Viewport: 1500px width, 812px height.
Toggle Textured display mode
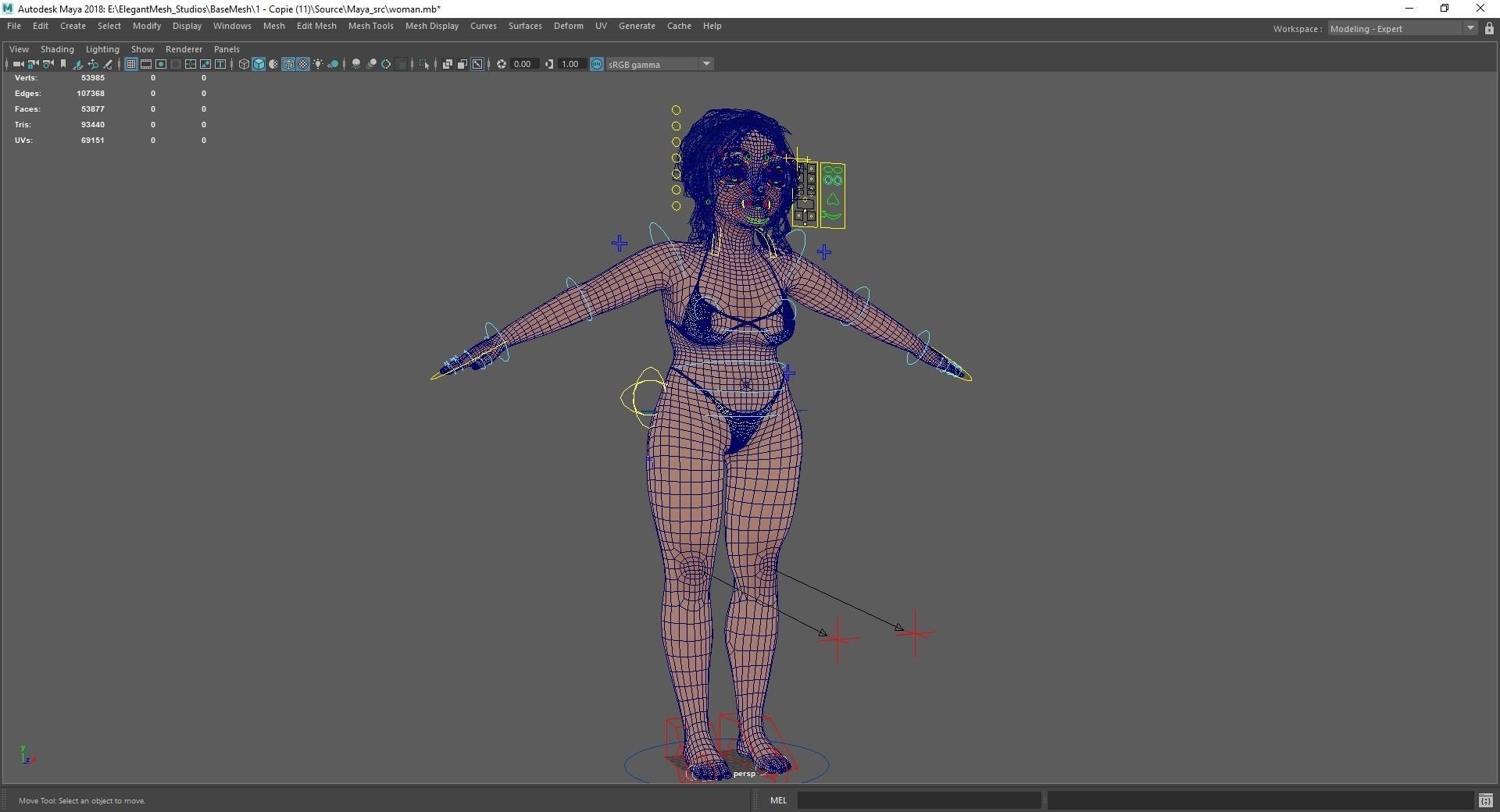[x=303, y=64]
